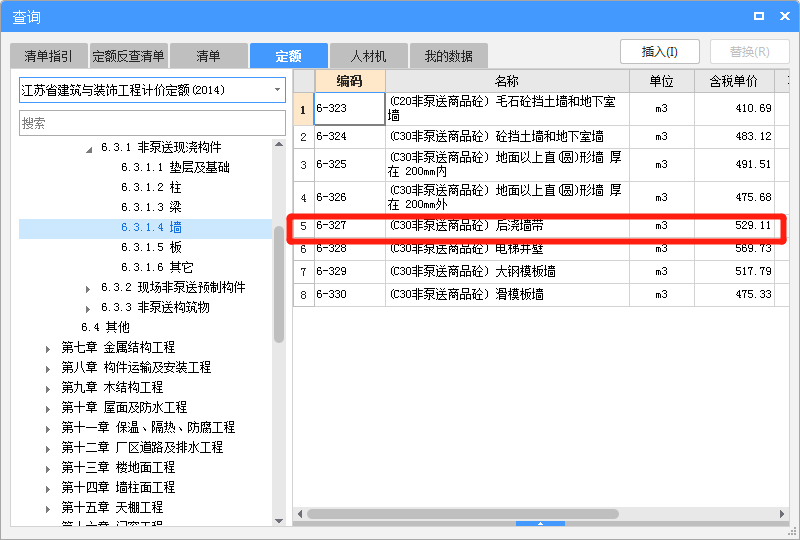The image size is (800, 540).
Task: Select 6.3.1.3 梁 tree item
Action: (x=151, y=207)
